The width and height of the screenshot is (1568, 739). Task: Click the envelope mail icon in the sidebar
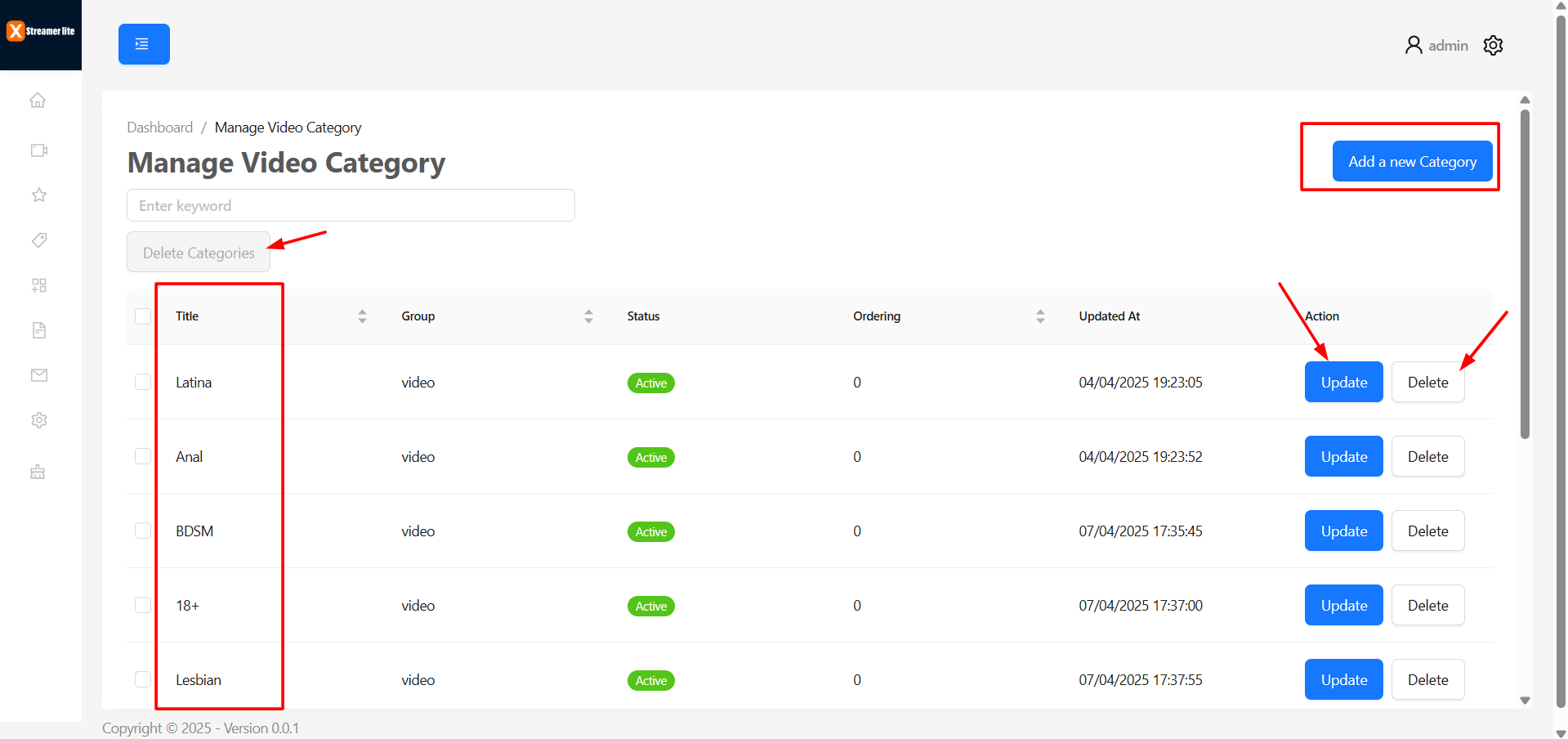click(x=38, y=375)
